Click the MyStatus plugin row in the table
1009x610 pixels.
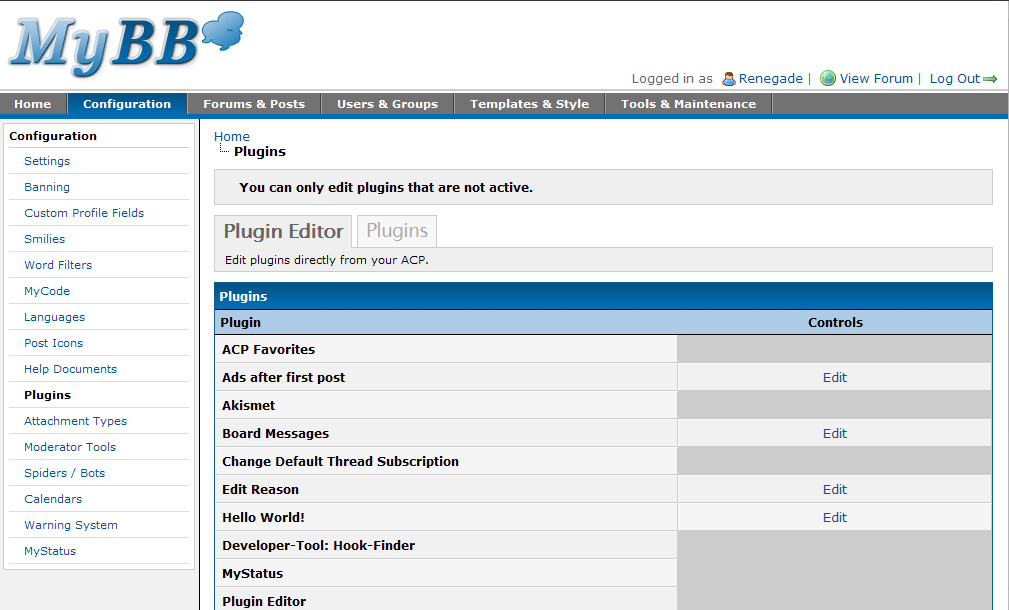click(x=603, y=573)
